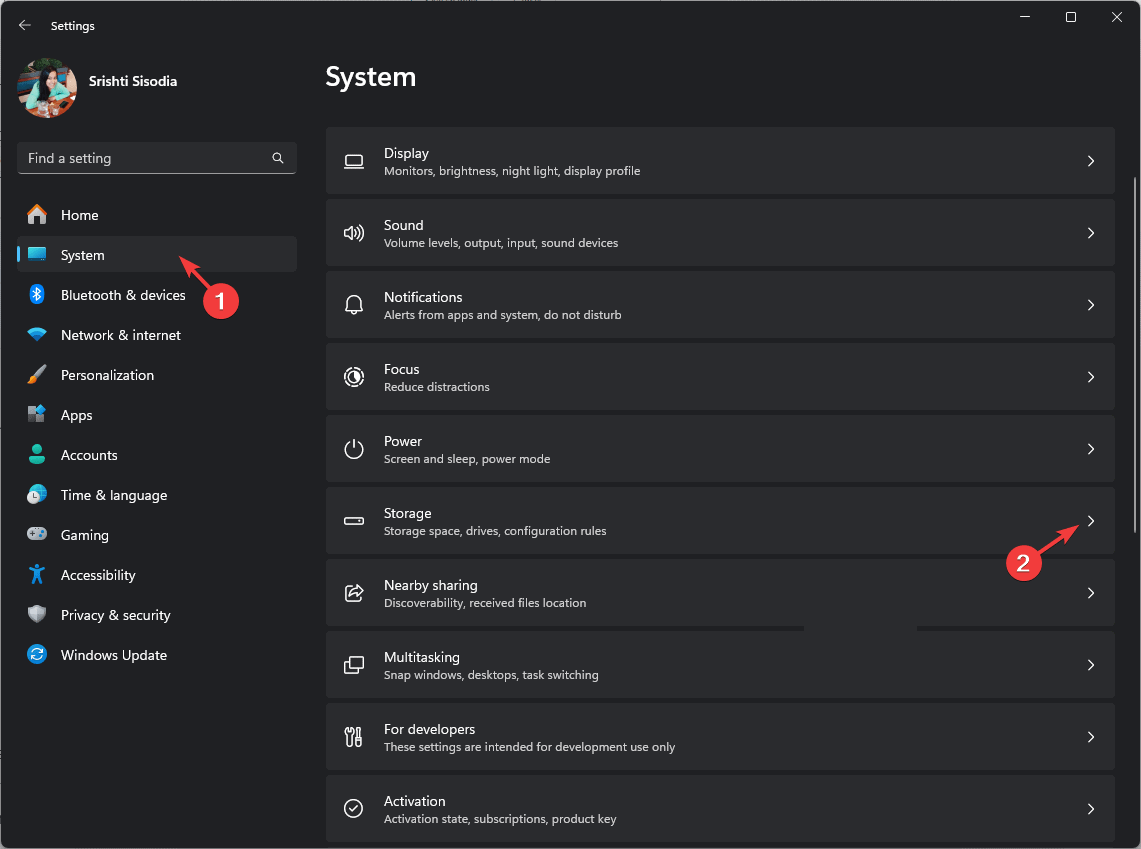Click the Network & internet Wi-Fi icon
Image resolution: width=1141 pixels, height=849 pixels.
tap(37, 335)
